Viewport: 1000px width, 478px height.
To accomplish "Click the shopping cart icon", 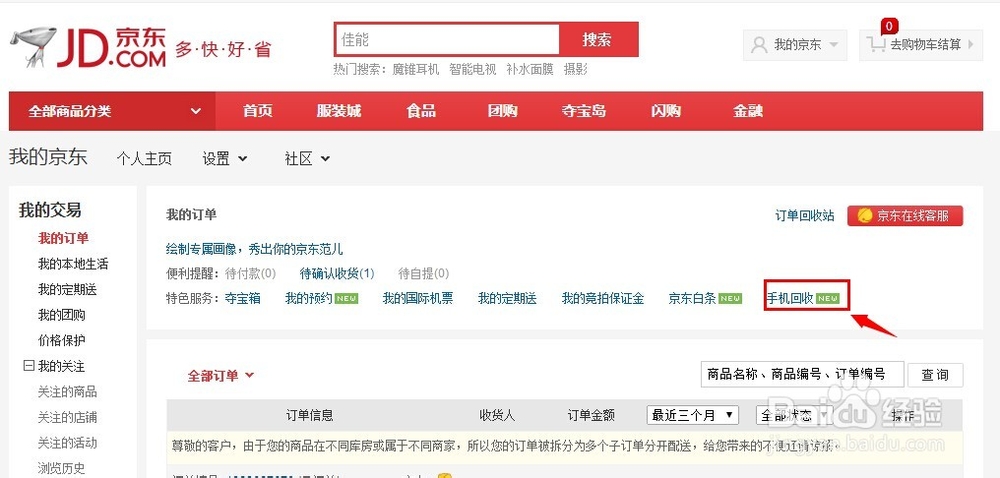I will point(876,44).
